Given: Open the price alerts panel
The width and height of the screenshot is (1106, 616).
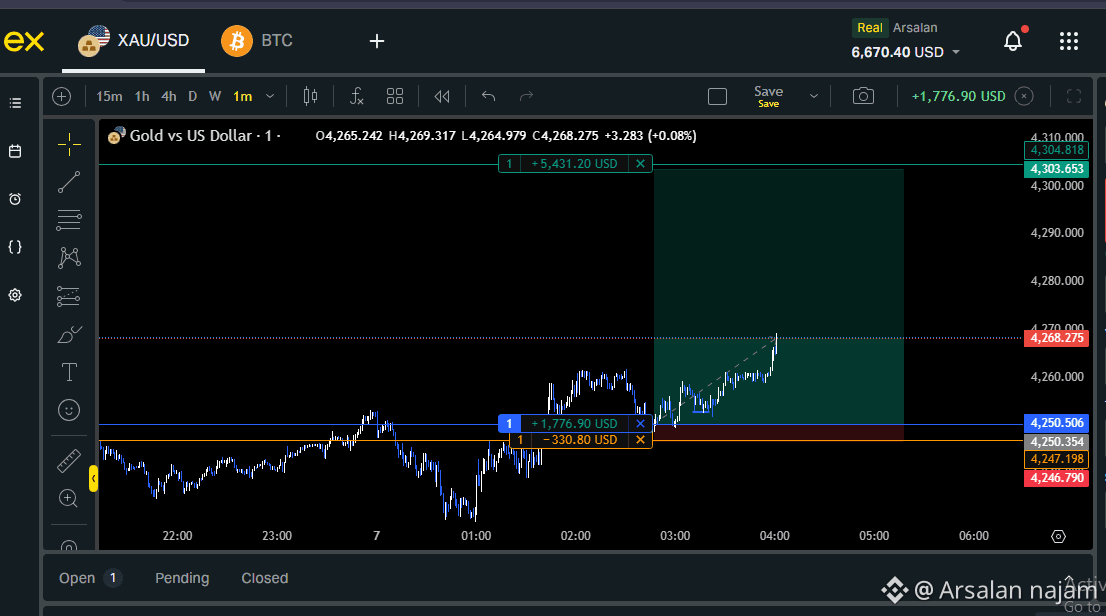Looking at the screenshot, I should click(x=15, y=199).
